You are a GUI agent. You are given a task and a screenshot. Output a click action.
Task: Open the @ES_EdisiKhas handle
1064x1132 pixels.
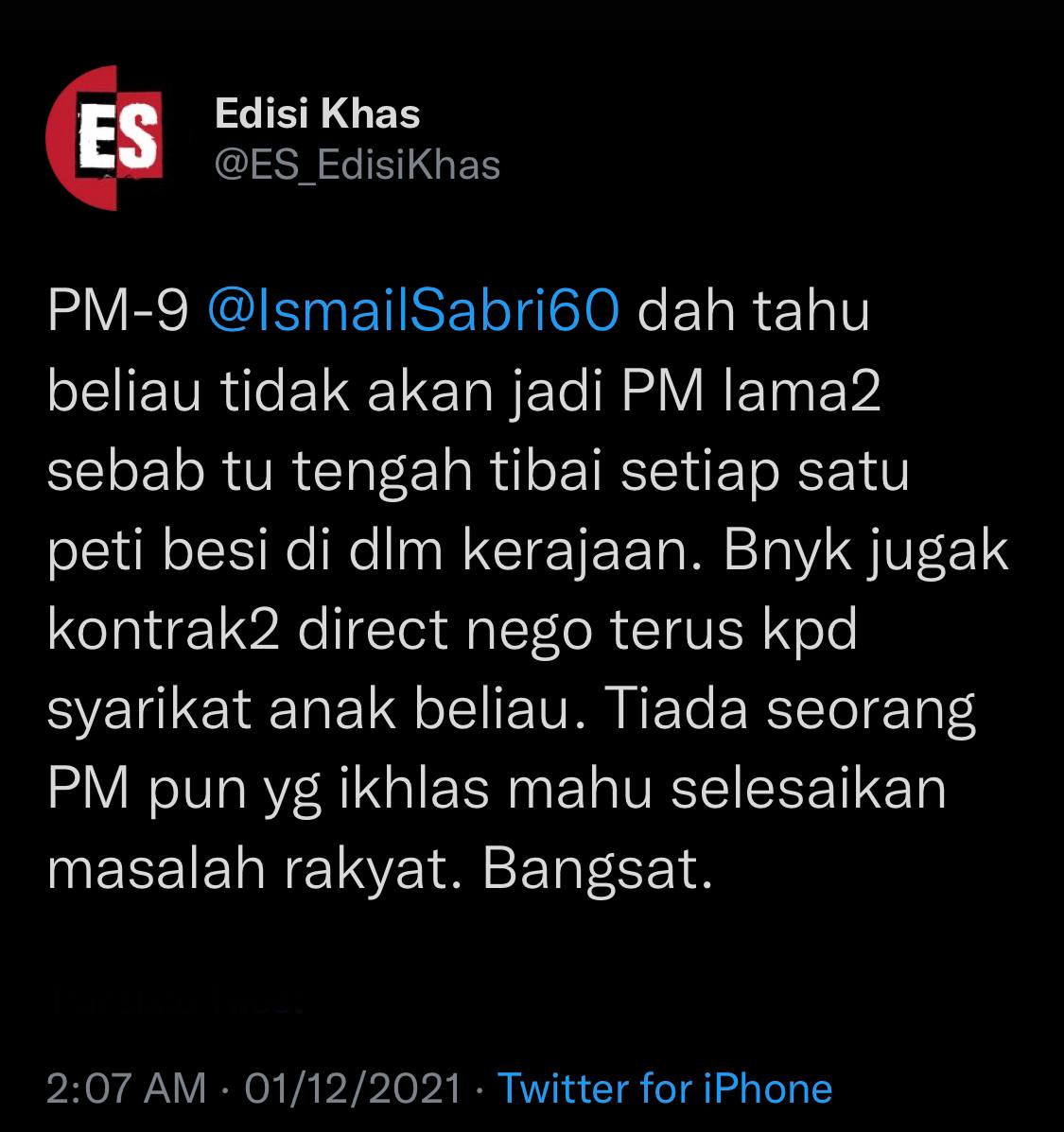click(x=358, y=165)
